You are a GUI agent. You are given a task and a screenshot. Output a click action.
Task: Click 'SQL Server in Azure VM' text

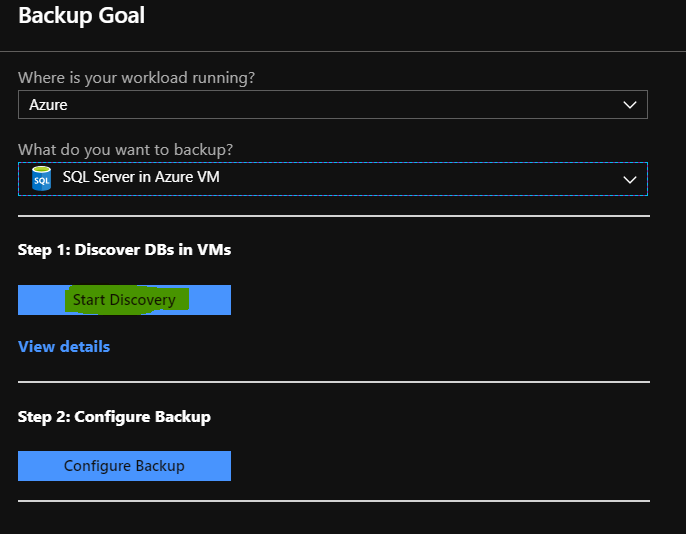point(141,177)
